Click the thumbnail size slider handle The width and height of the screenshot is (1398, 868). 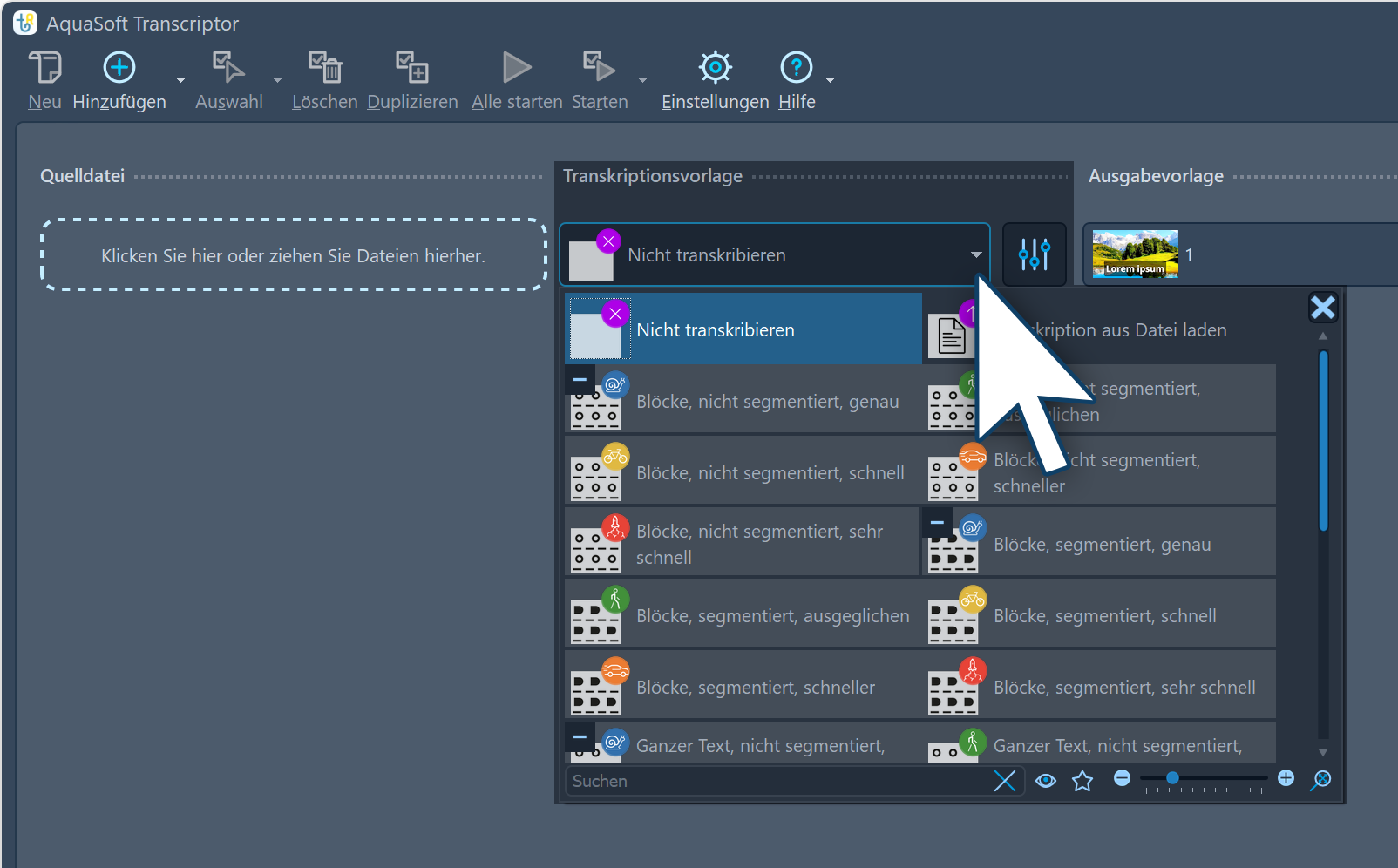point(1172,778)
